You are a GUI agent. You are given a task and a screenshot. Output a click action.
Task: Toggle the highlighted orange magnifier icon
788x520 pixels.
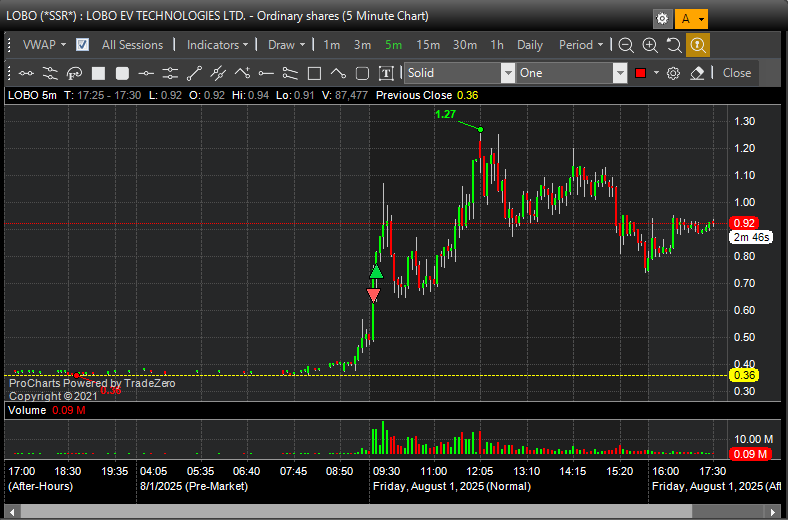(x=698, y=45)
